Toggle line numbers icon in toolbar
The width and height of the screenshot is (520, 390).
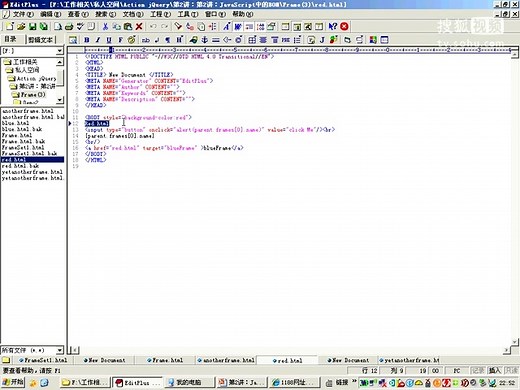point(261,26)
